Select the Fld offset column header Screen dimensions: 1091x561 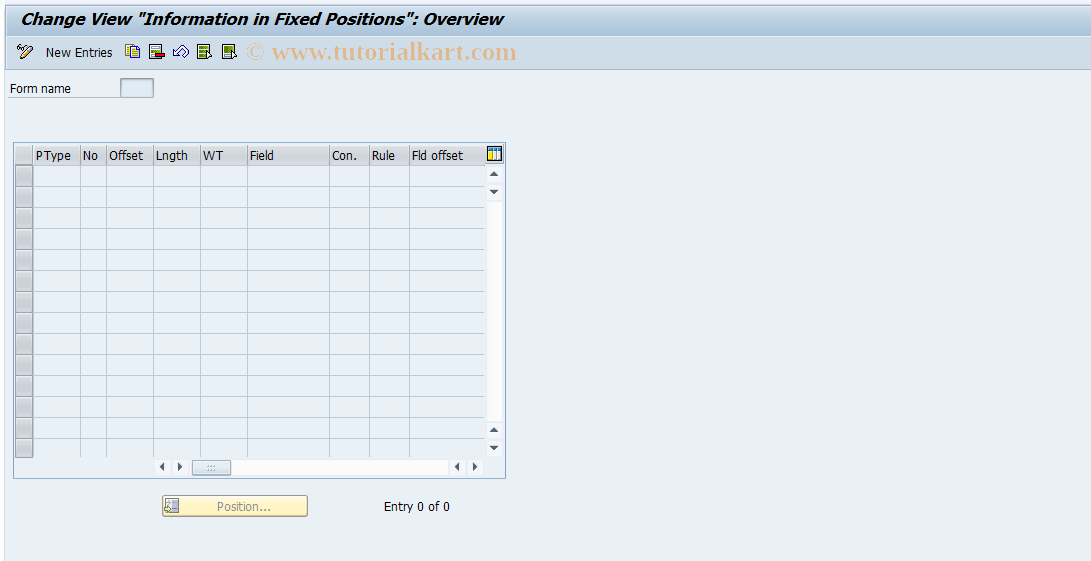point(447,155)
